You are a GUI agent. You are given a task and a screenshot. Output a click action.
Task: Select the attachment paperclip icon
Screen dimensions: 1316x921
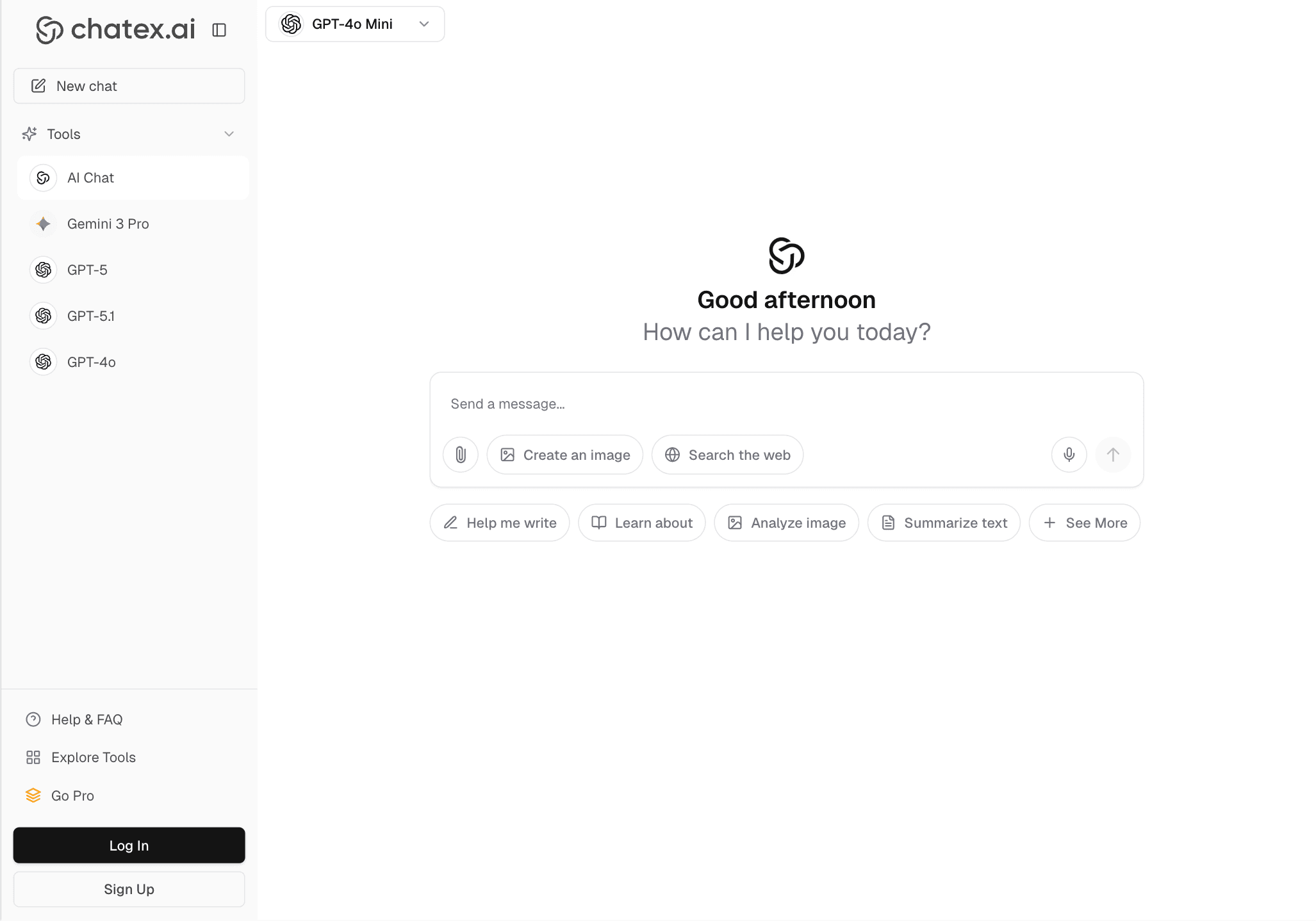[x=460, y=454]
